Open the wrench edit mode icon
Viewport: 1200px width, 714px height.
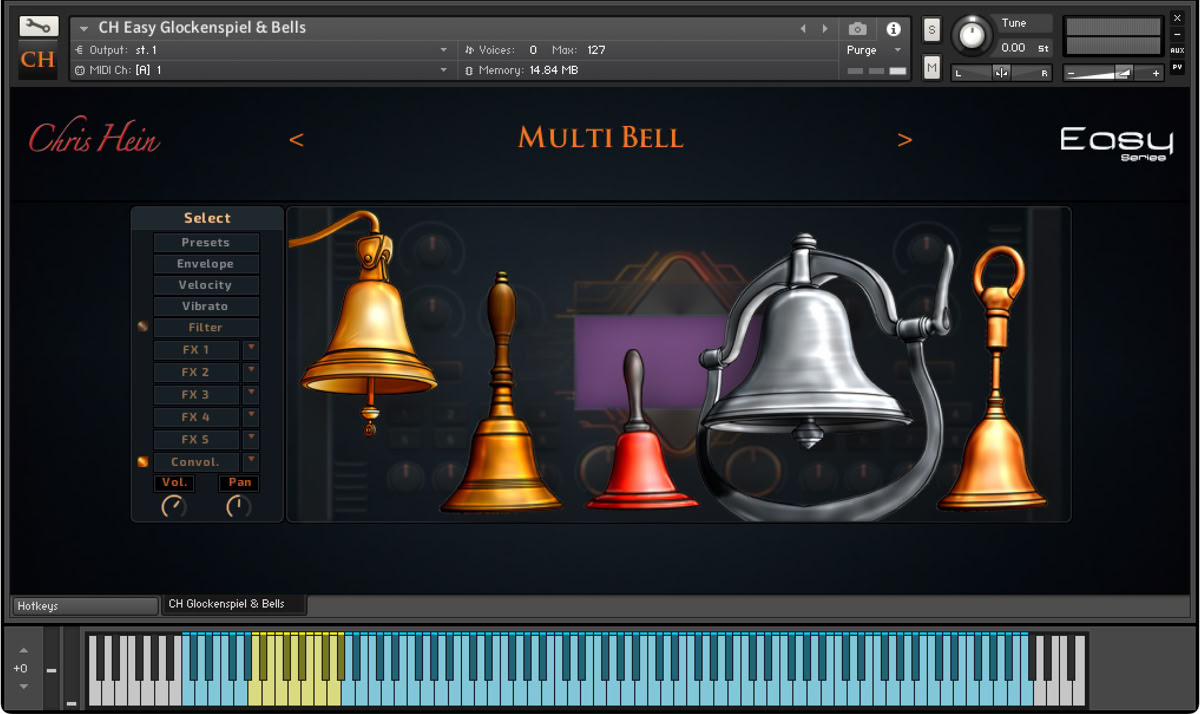(38, 27)
